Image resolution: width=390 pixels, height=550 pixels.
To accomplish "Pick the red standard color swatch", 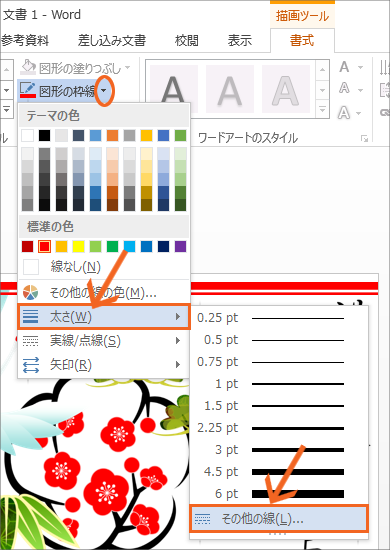I will 45,246.
